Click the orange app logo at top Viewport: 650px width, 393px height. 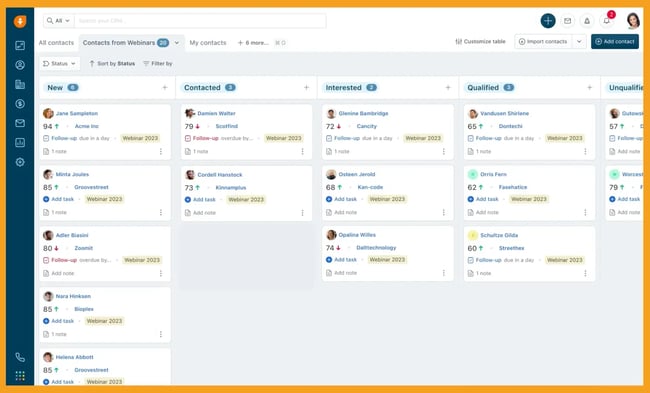click(20, 21)
